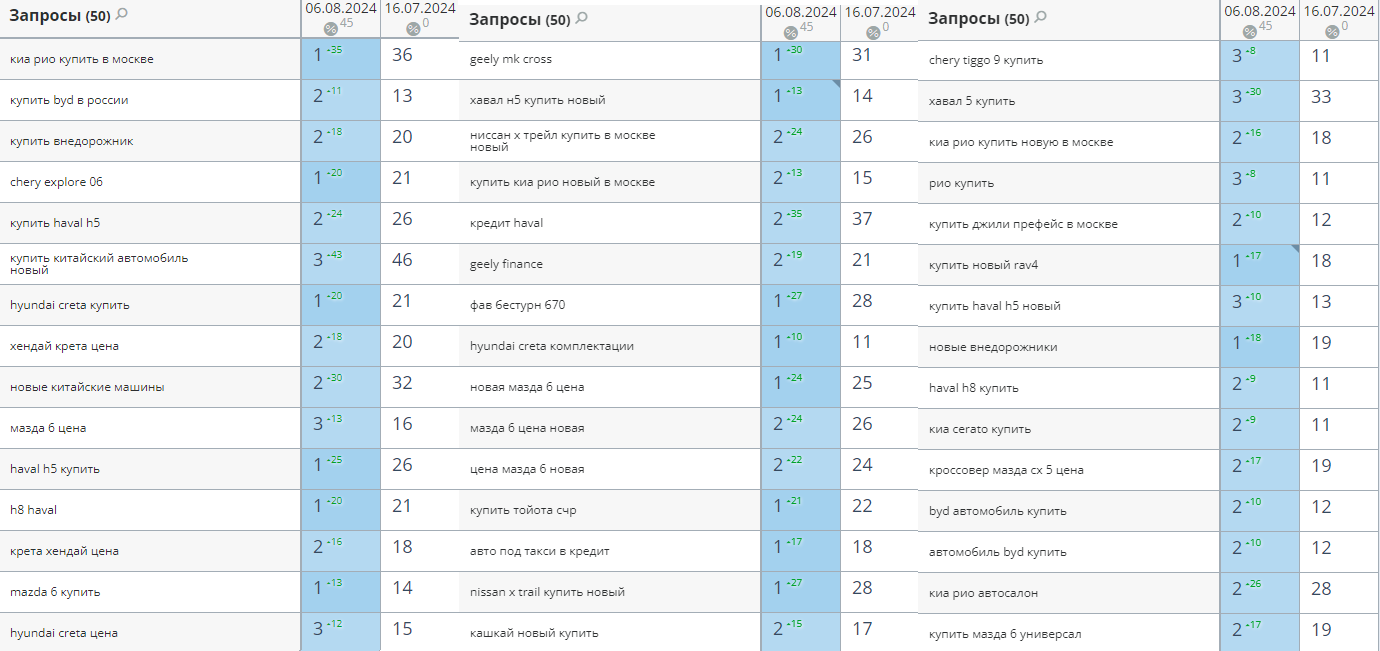Select query 'авто под такси в кредит'
This screenshot has width=1380, height=651.
coord(539,551)
